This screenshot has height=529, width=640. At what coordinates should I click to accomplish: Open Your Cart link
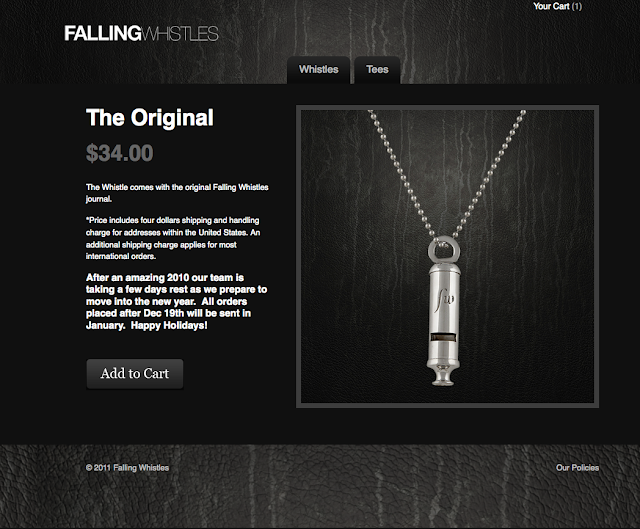click(551, 6)
